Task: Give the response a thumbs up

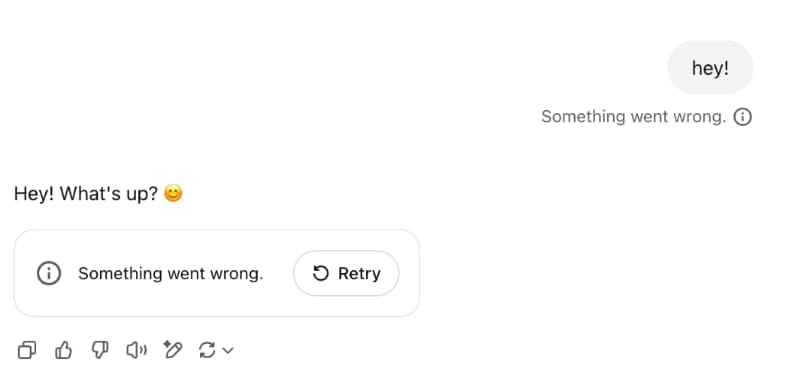Action: tap(63, 350)
